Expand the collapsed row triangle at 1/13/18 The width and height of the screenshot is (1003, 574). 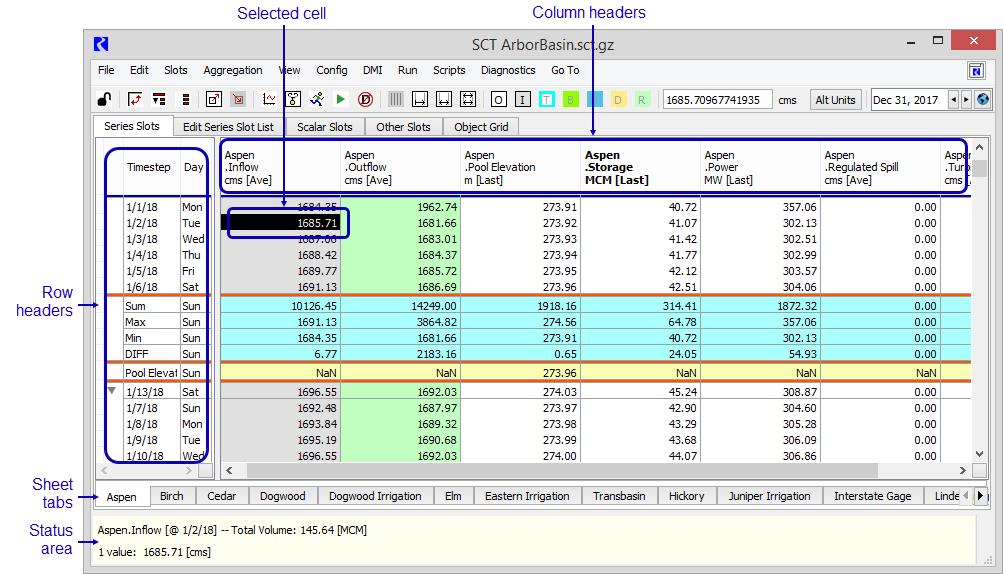pos(113,391)
